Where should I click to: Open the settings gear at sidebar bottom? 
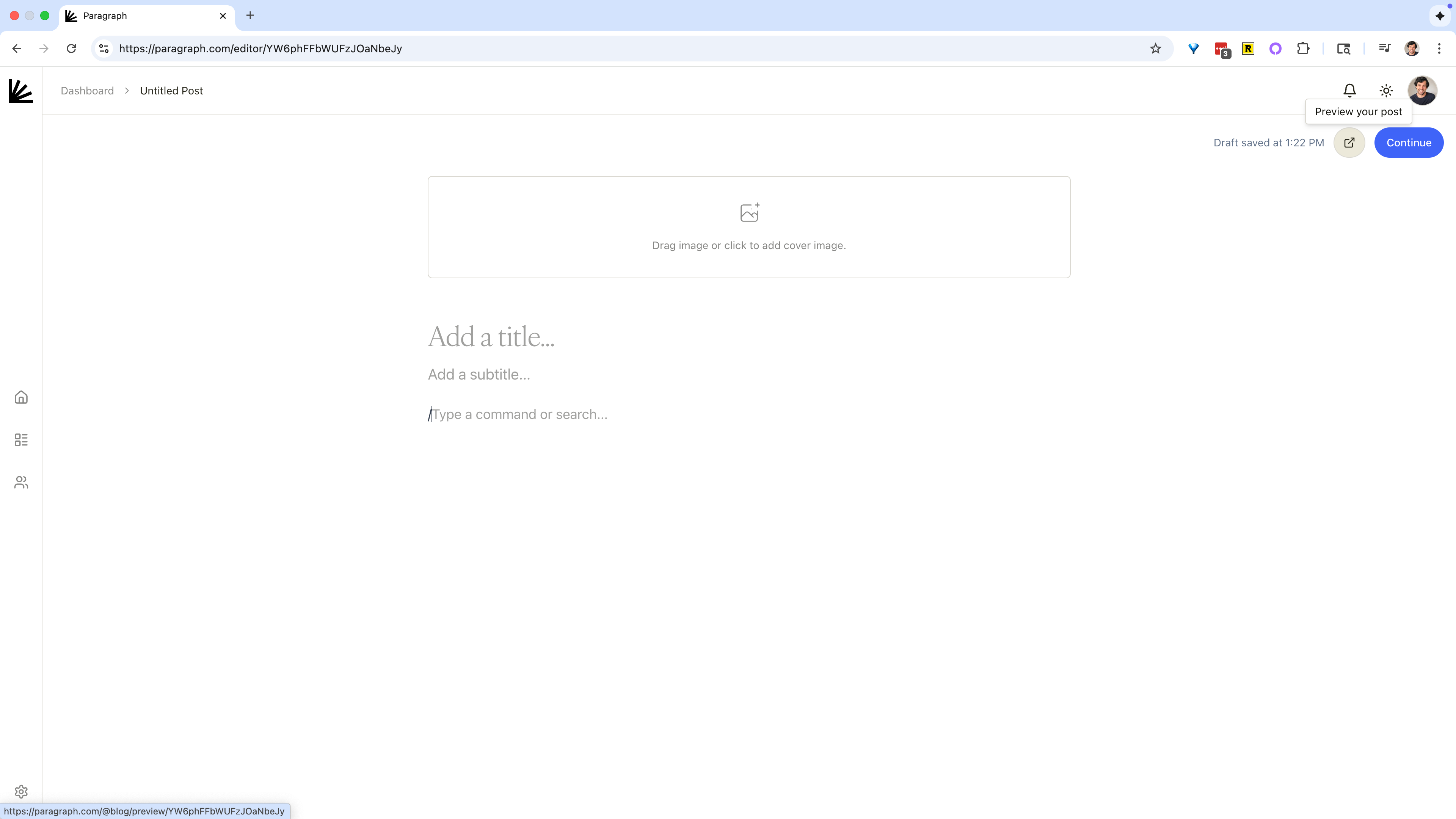(21, 791)
